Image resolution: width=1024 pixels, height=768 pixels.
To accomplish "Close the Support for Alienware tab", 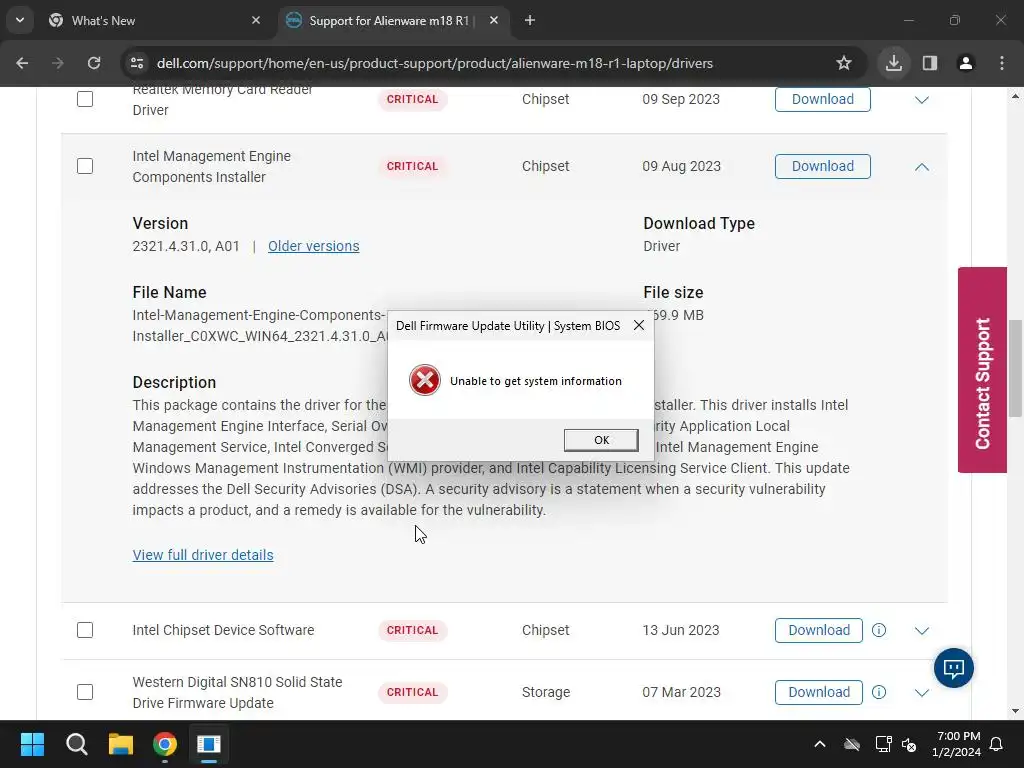I will pos(494,20).
